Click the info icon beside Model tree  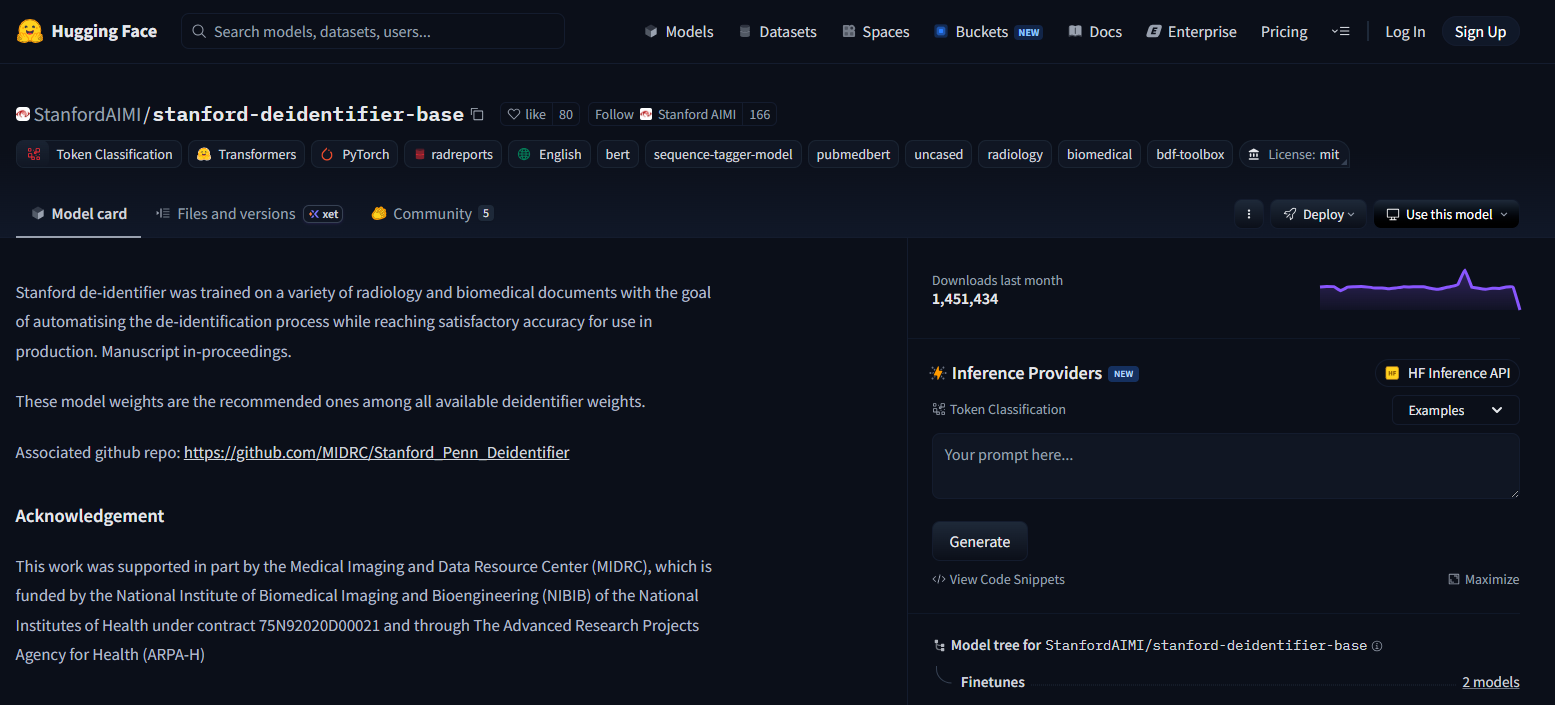pos(1377,646)
